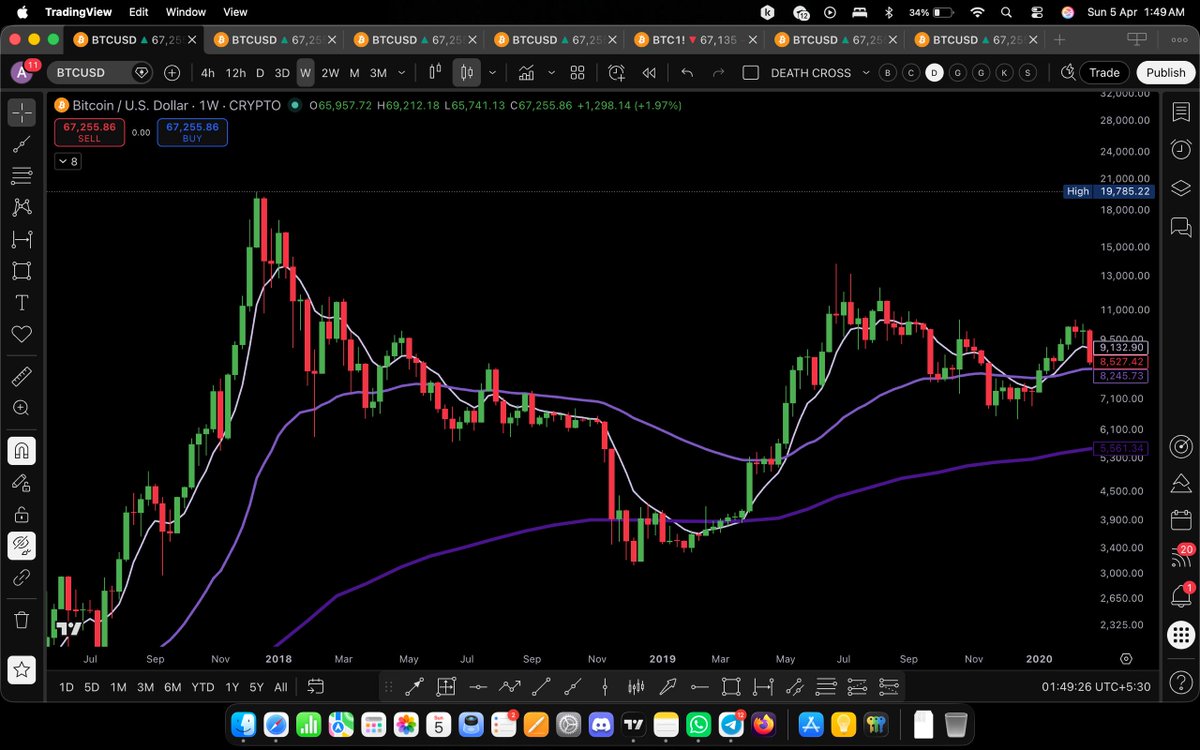Set the date range to YTD

tap(203, 687)
